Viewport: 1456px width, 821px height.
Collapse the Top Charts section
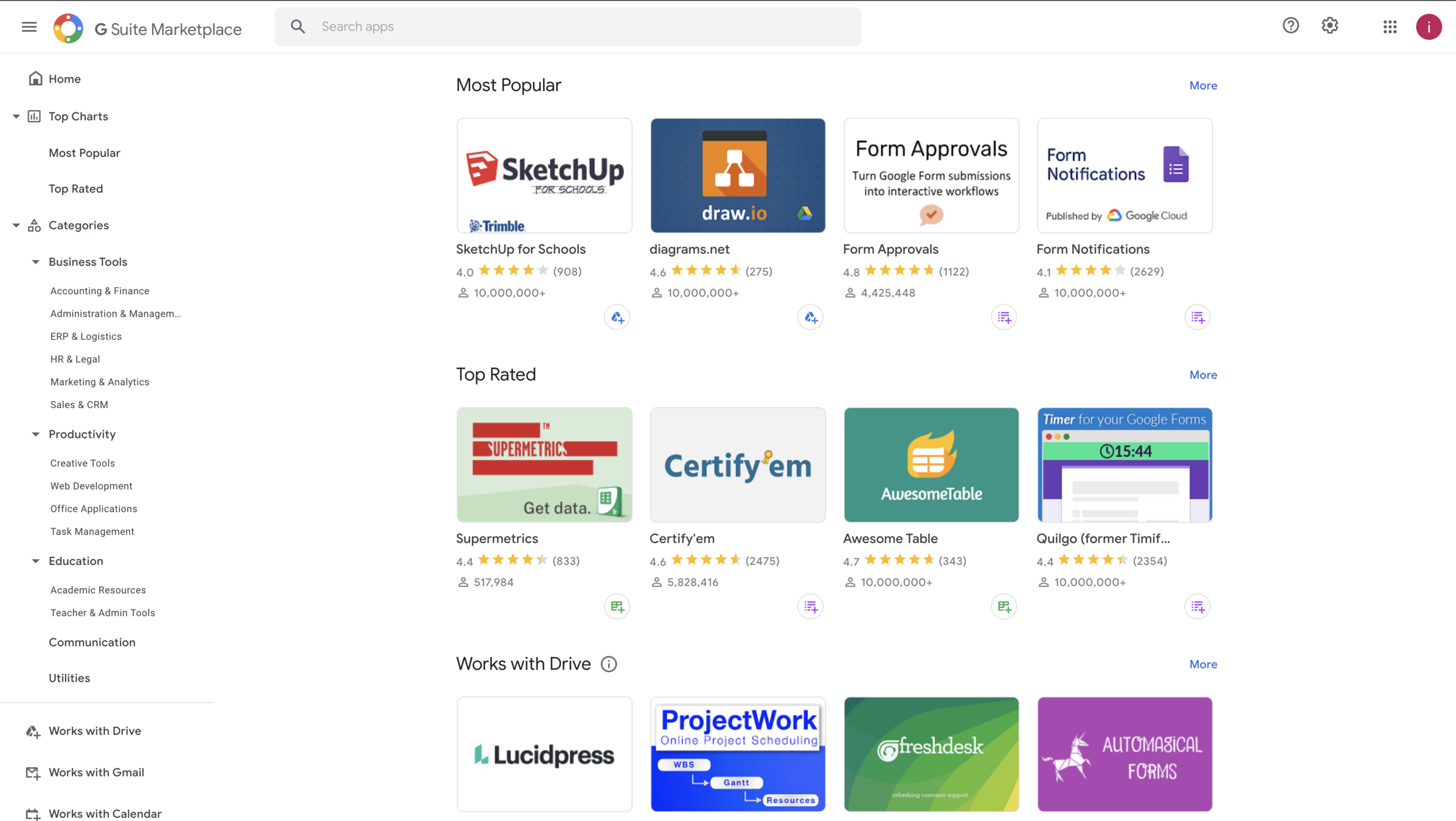[x=16, y=116]
